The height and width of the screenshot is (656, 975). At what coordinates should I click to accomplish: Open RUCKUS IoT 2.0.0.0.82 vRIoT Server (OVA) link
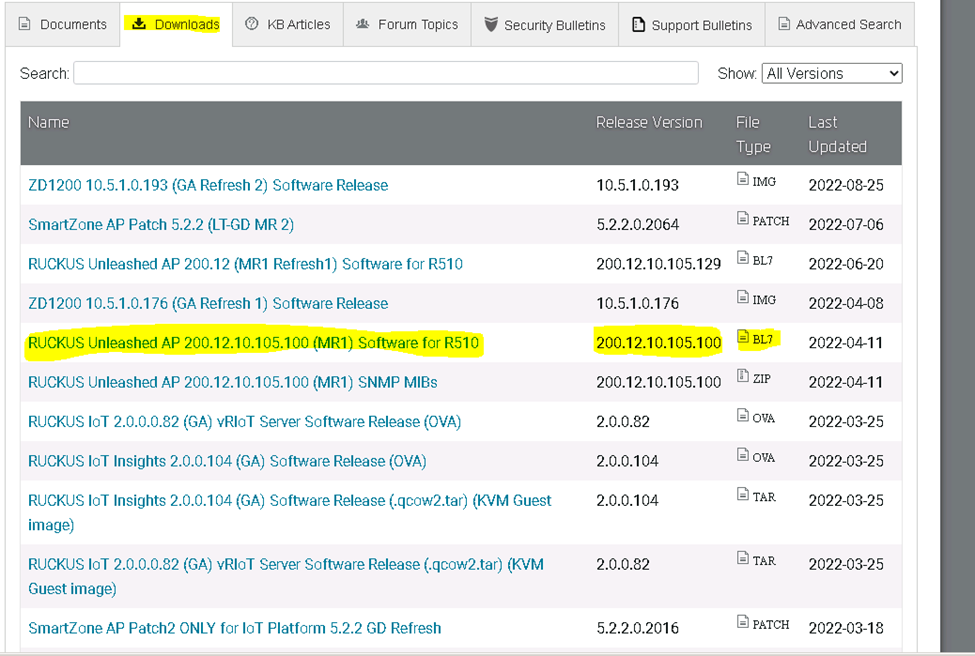tap(244, 422)
